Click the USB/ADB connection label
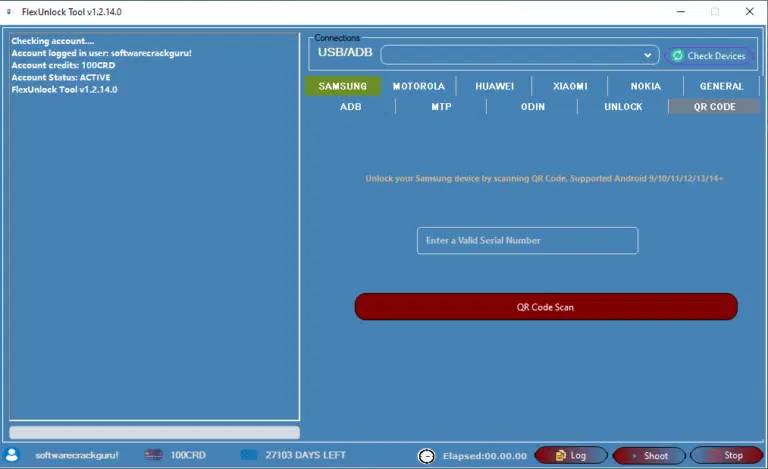Image resolution: width=768 pixels, height=469 pixels. click(x=345, y=52)
